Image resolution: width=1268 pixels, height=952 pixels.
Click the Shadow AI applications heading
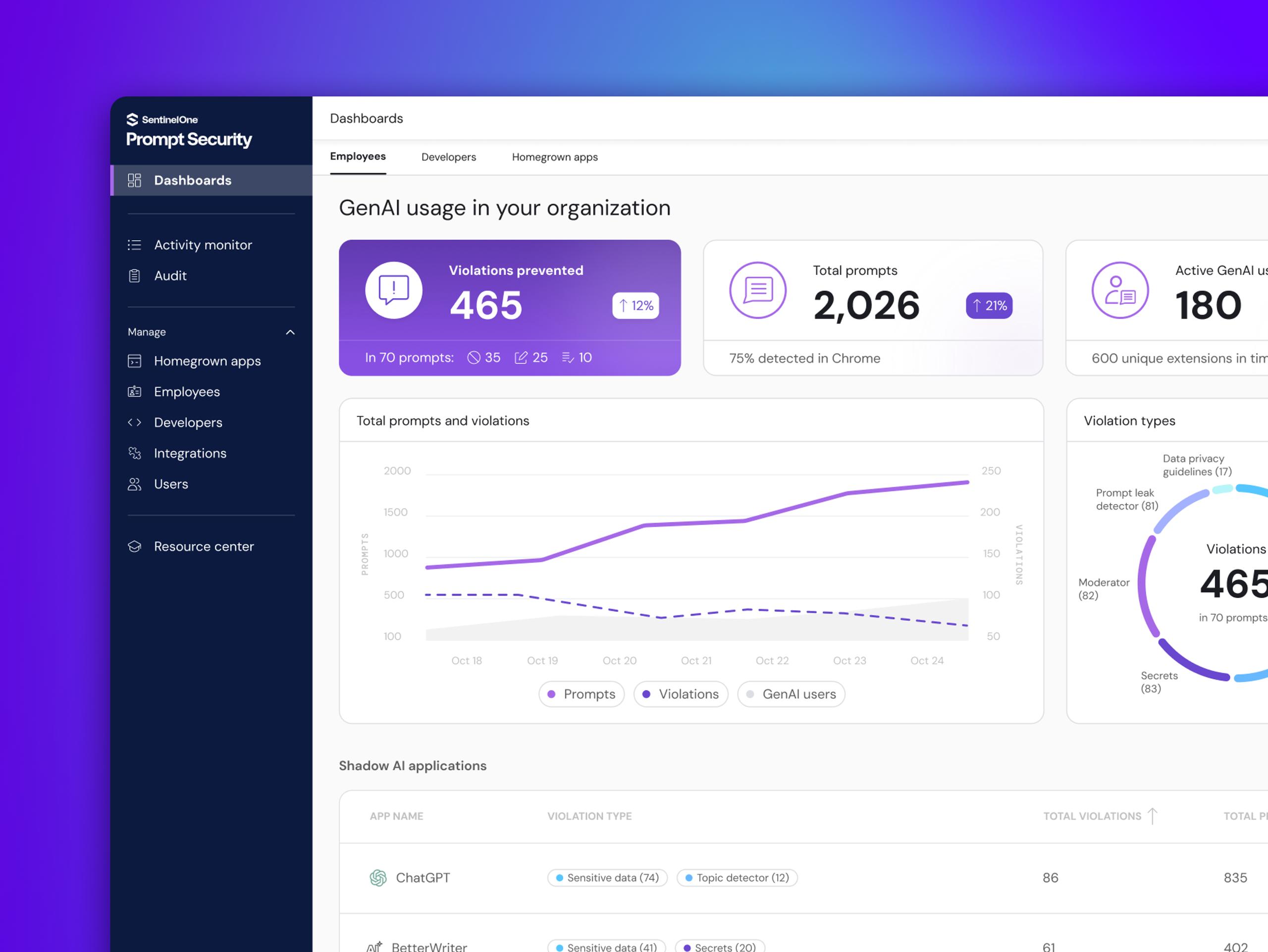coord(413,766)
